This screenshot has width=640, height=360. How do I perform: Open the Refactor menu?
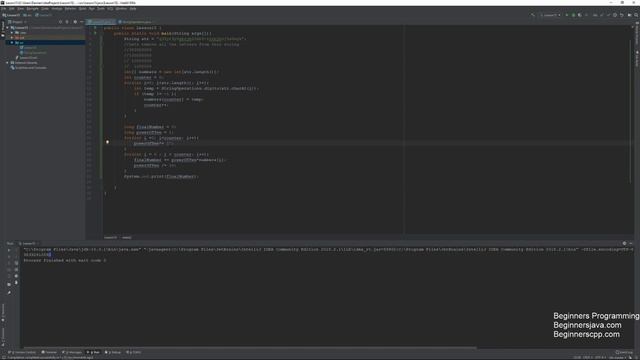pos(70,9)
